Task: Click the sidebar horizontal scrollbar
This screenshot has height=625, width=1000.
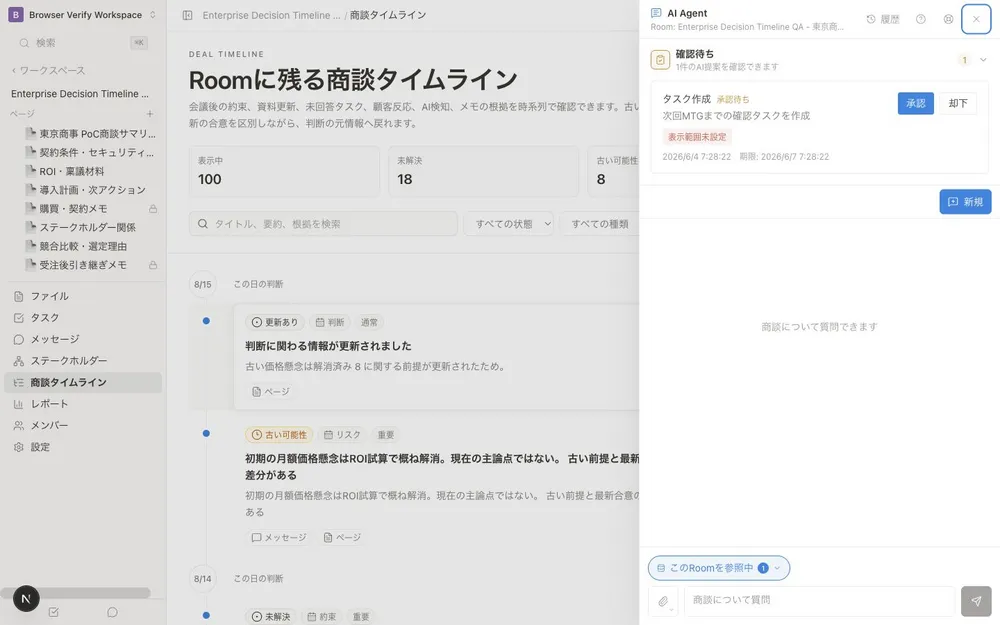Action: (75, 593)
